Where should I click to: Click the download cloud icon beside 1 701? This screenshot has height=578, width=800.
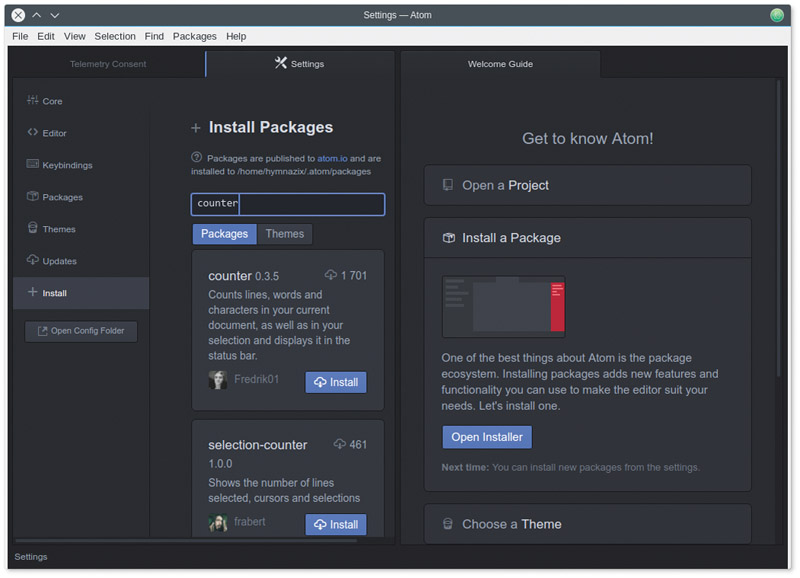click(x=331, y=275)
